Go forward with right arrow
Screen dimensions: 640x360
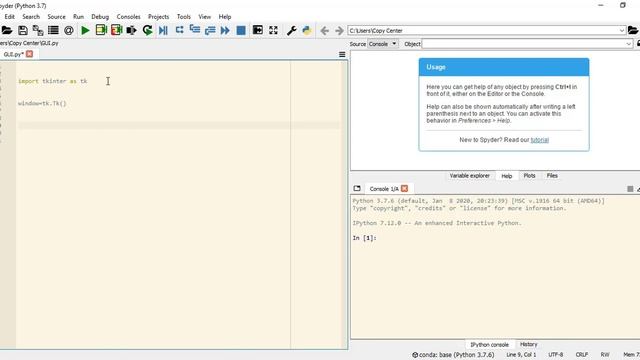pos(339,31)
